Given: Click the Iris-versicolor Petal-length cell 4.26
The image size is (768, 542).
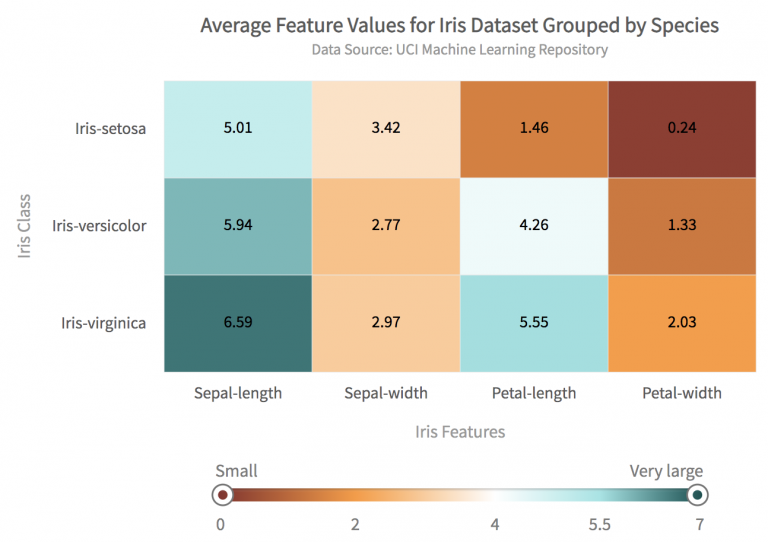Looking at the screenshot, I should tap(534, 225).
